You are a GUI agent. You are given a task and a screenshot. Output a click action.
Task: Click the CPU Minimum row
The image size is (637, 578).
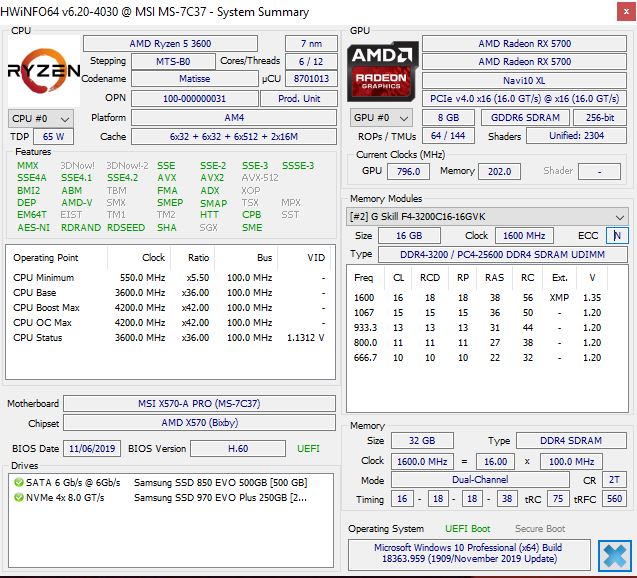(x=169, y=277)
